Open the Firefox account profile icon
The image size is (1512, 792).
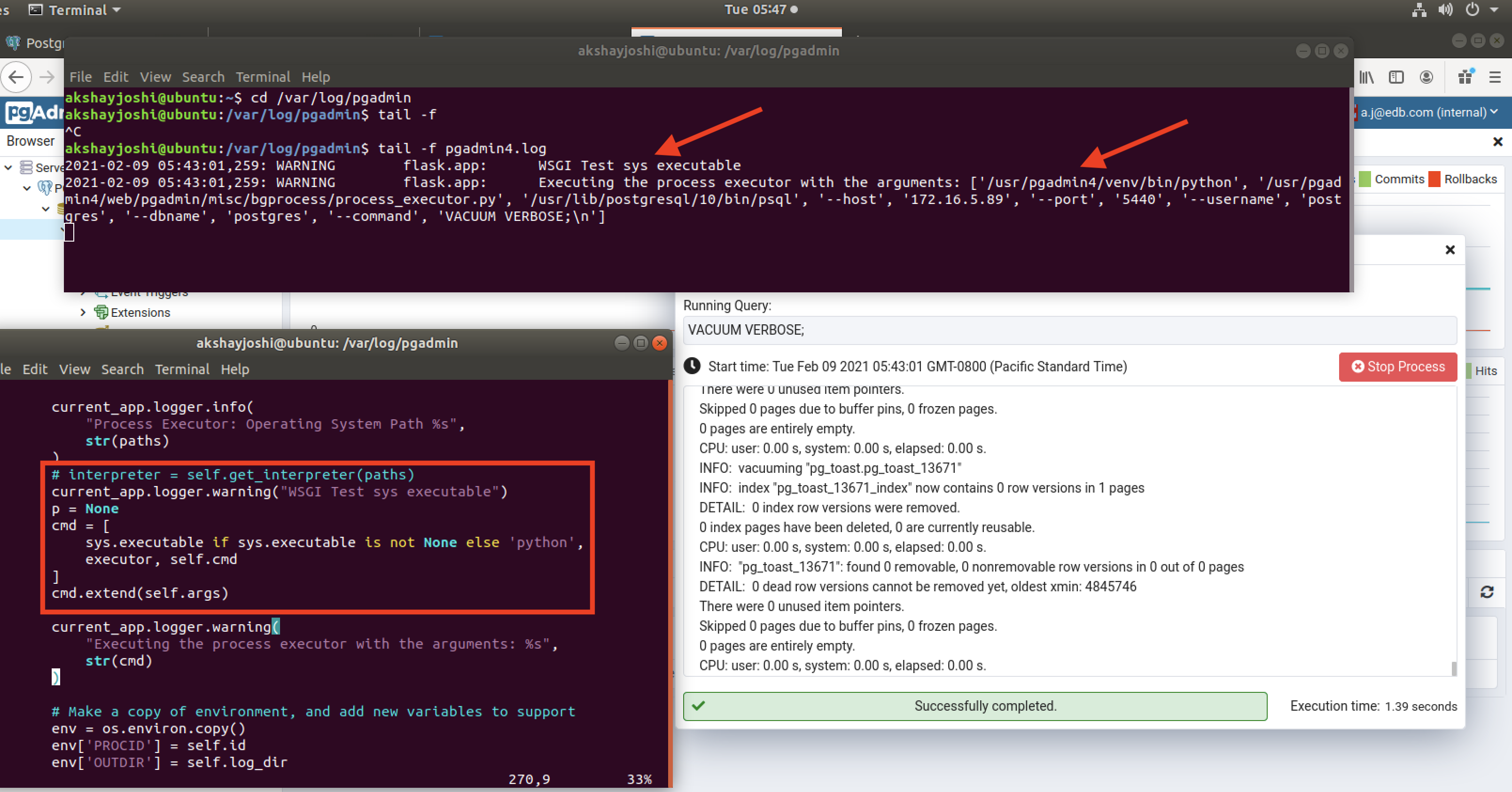click(x=1426, y=77)
